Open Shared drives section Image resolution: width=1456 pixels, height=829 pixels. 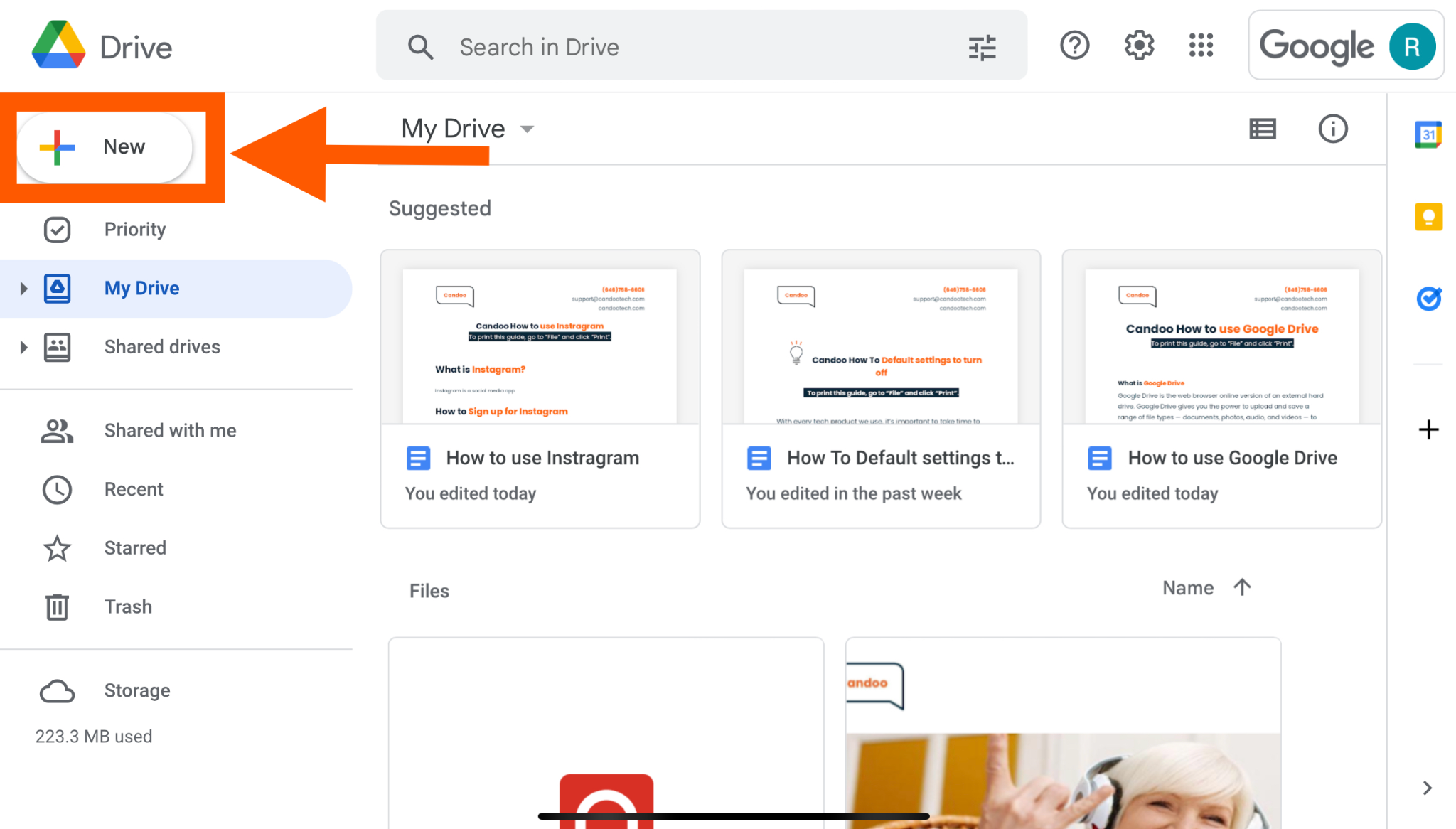[176, 347]
